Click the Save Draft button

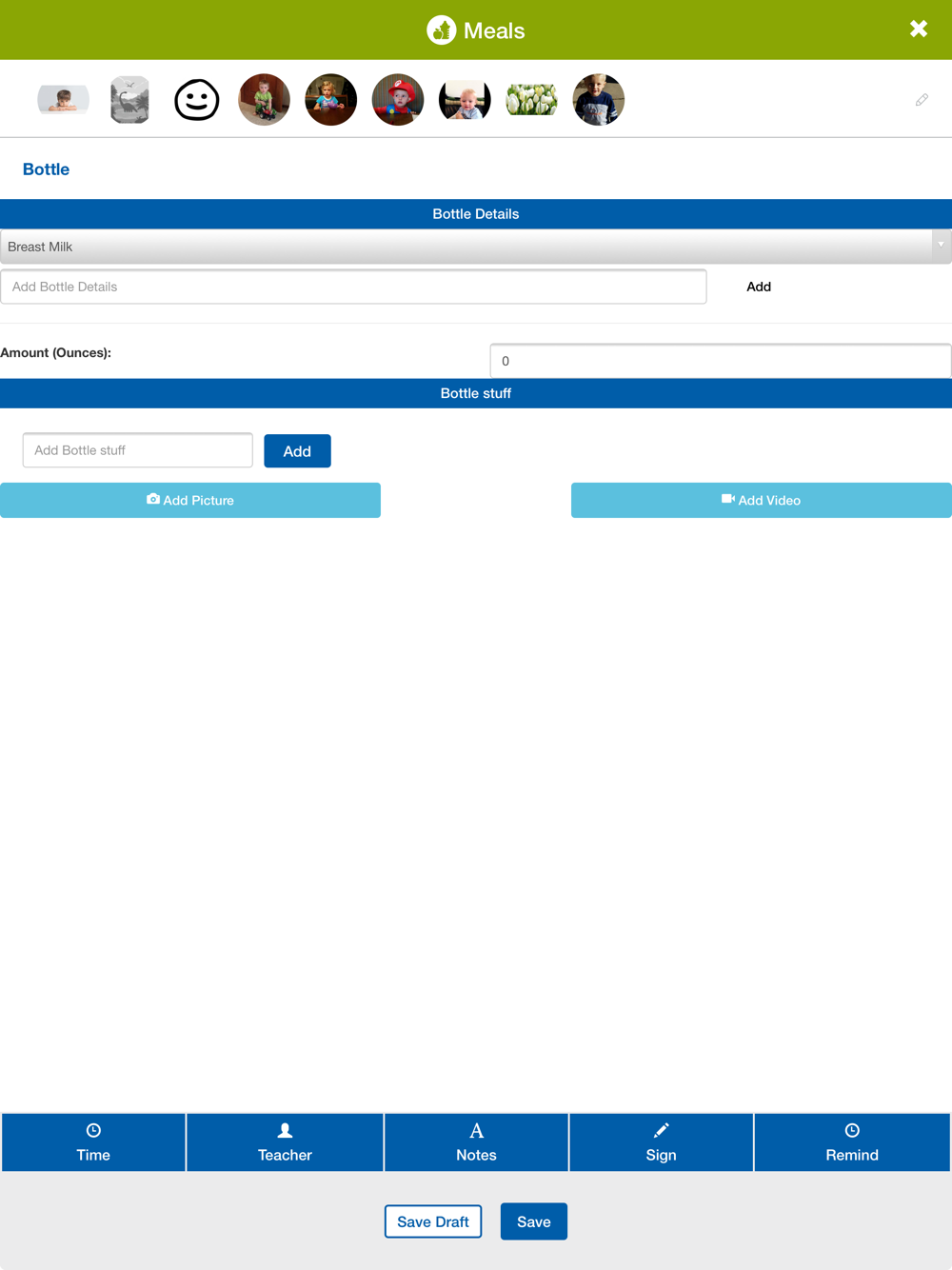pyautogui.click(x=433, y=1221)
